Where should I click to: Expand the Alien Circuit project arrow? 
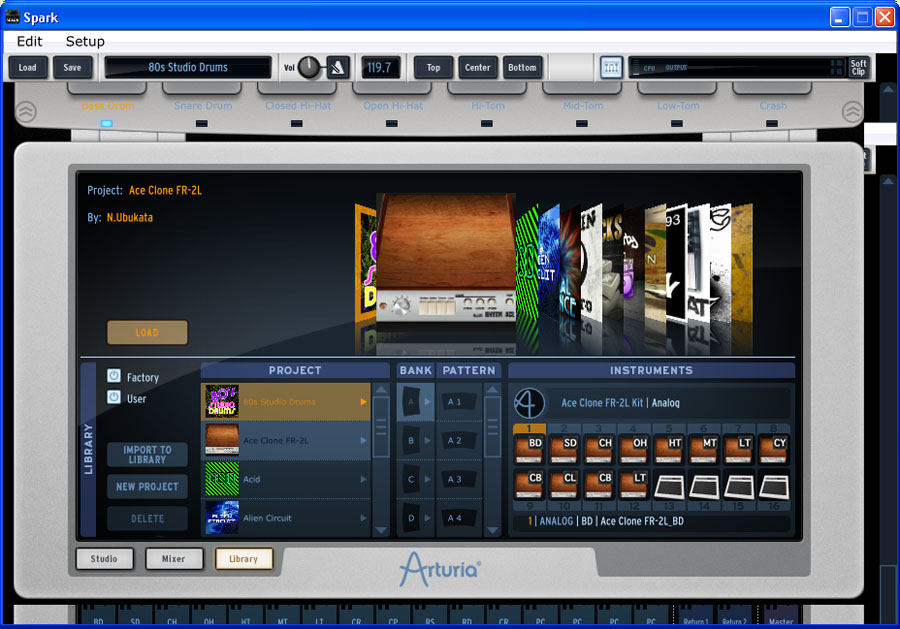tap(363, 518)
